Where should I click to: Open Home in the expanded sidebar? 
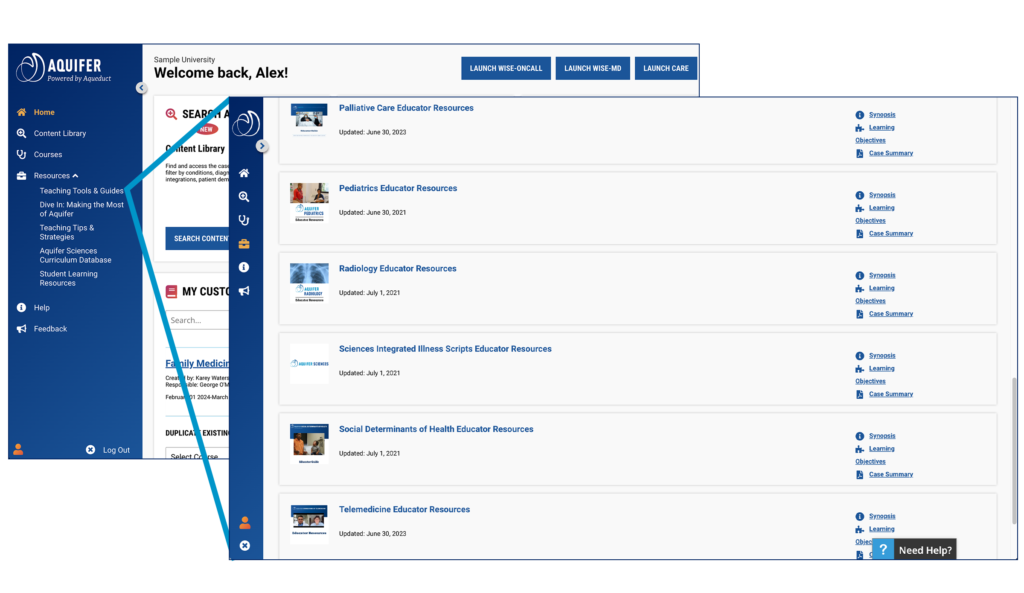[x=44, y=112]
